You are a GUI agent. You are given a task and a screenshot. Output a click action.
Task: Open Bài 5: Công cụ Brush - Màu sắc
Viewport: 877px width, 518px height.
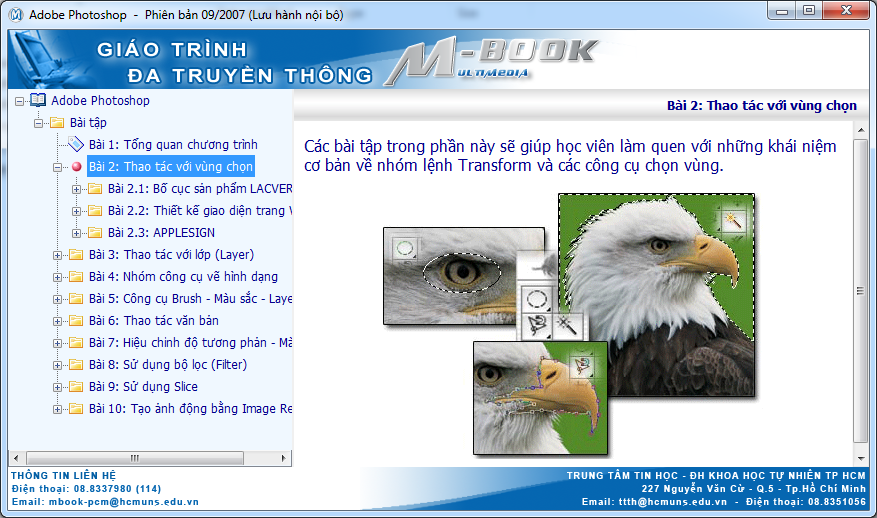click(x=190, y=299)
